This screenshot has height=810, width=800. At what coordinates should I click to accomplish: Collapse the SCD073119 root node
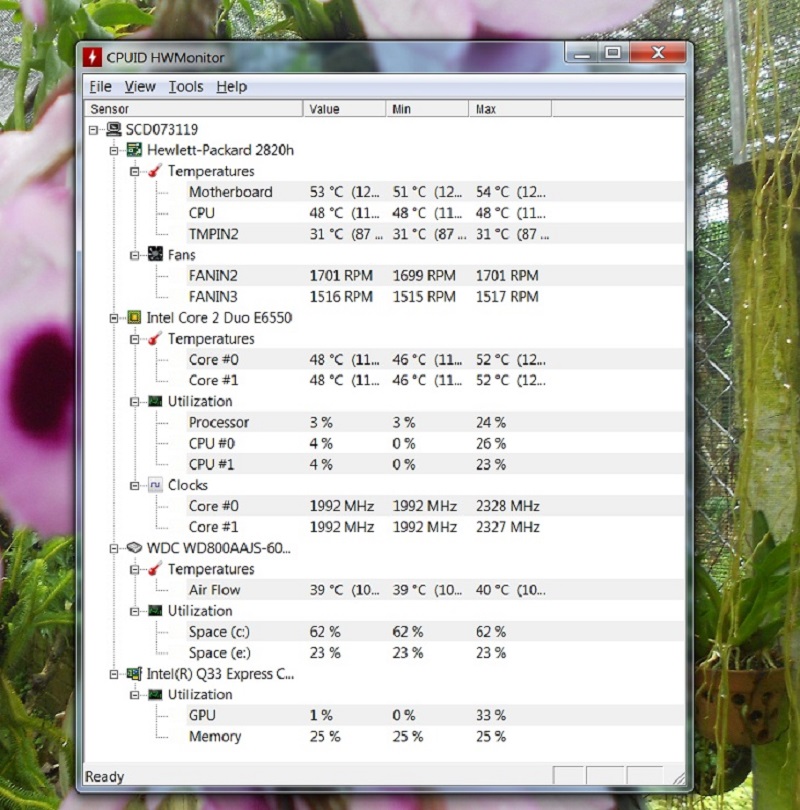(x=93, y=130)
